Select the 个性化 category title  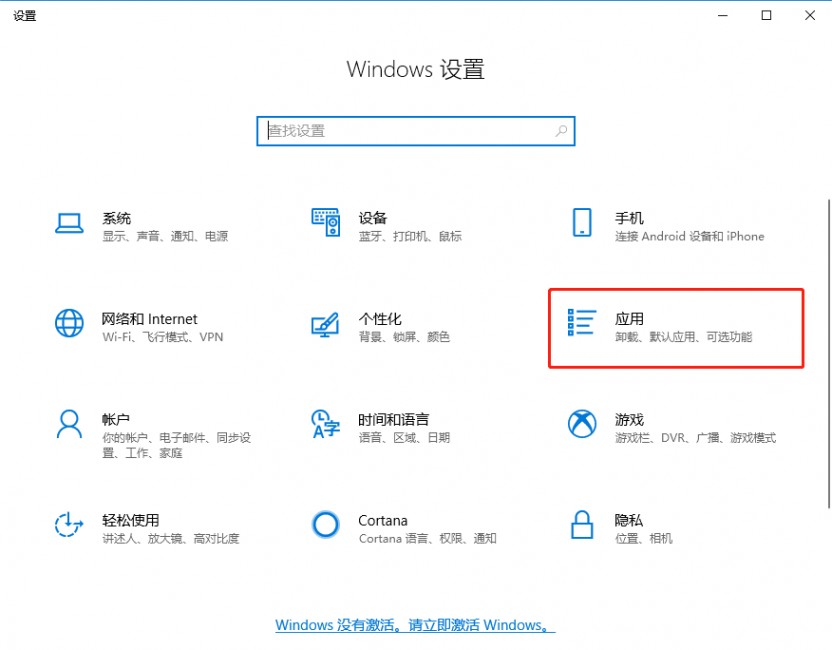coord(380,319)
